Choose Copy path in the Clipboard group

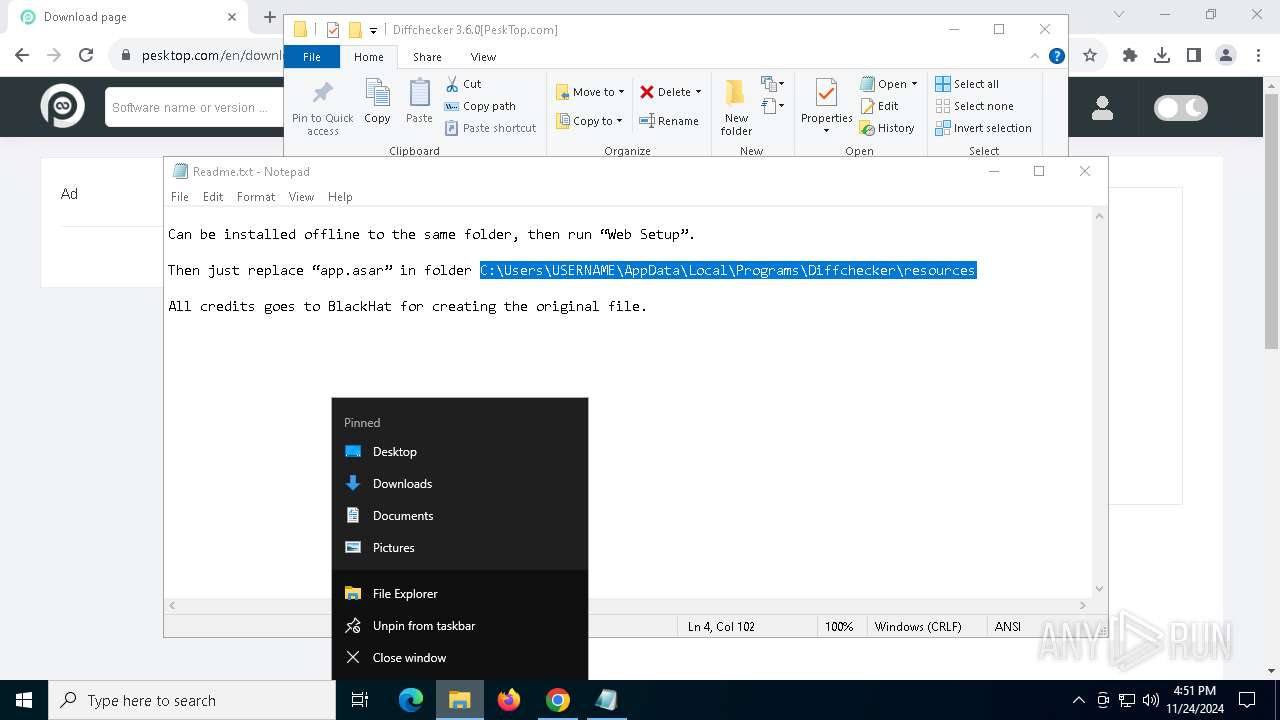point(481,106)
